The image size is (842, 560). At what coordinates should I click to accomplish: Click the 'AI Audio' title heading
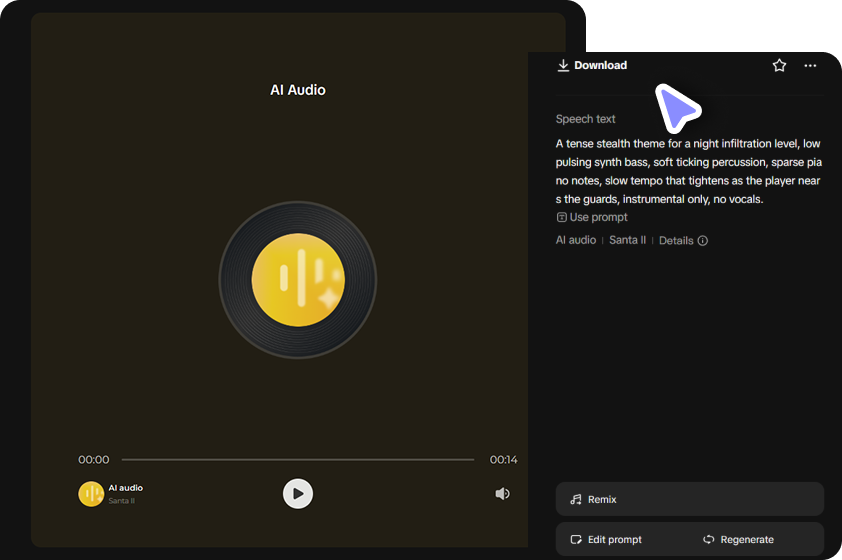(298, 90)
